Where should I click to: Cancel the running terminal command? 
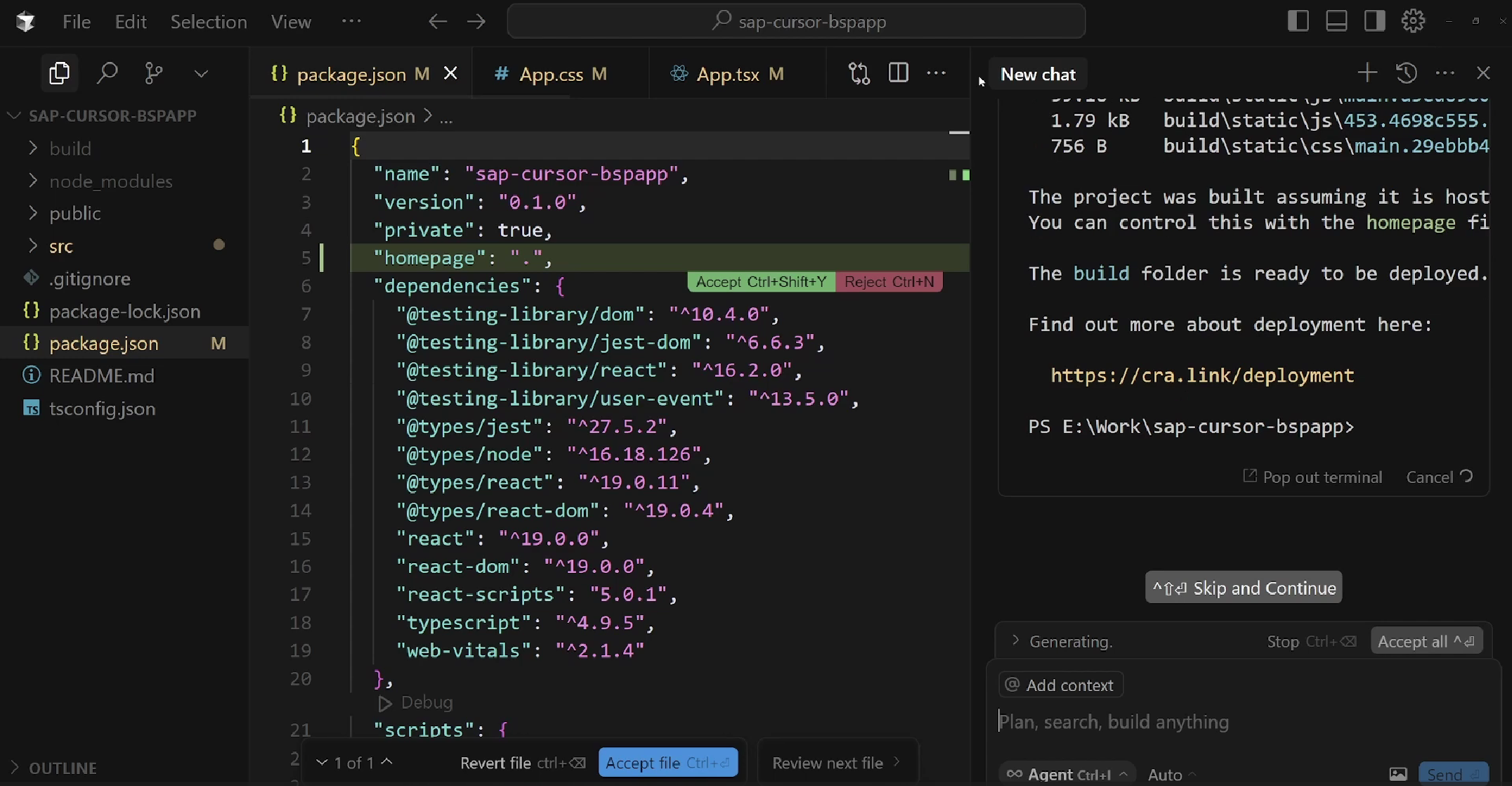point(1439,477)
